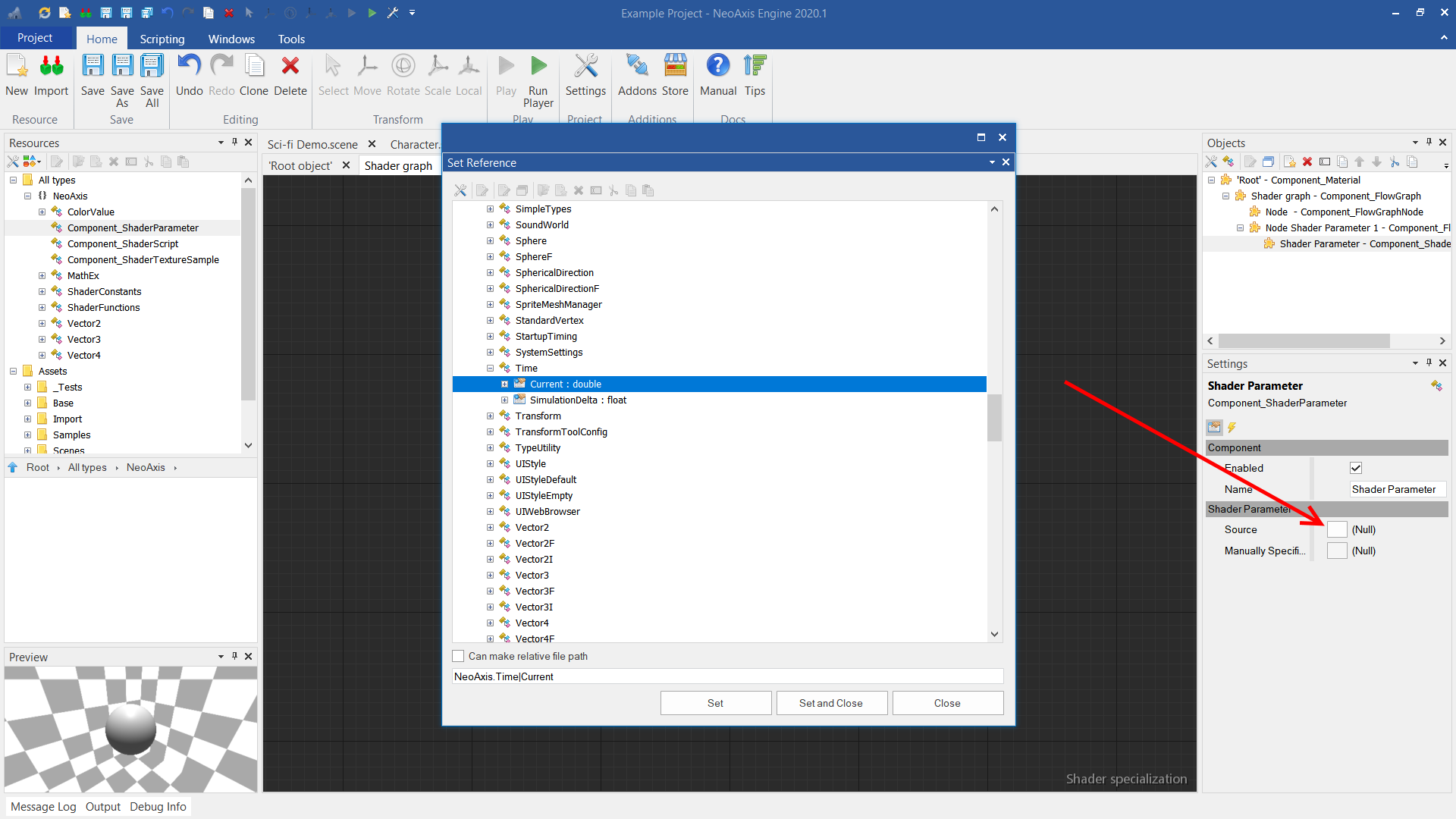This screenshot has width=1456, height=819.
Task: Collapse the Time tree node
Action: click(x=490, y=369)
